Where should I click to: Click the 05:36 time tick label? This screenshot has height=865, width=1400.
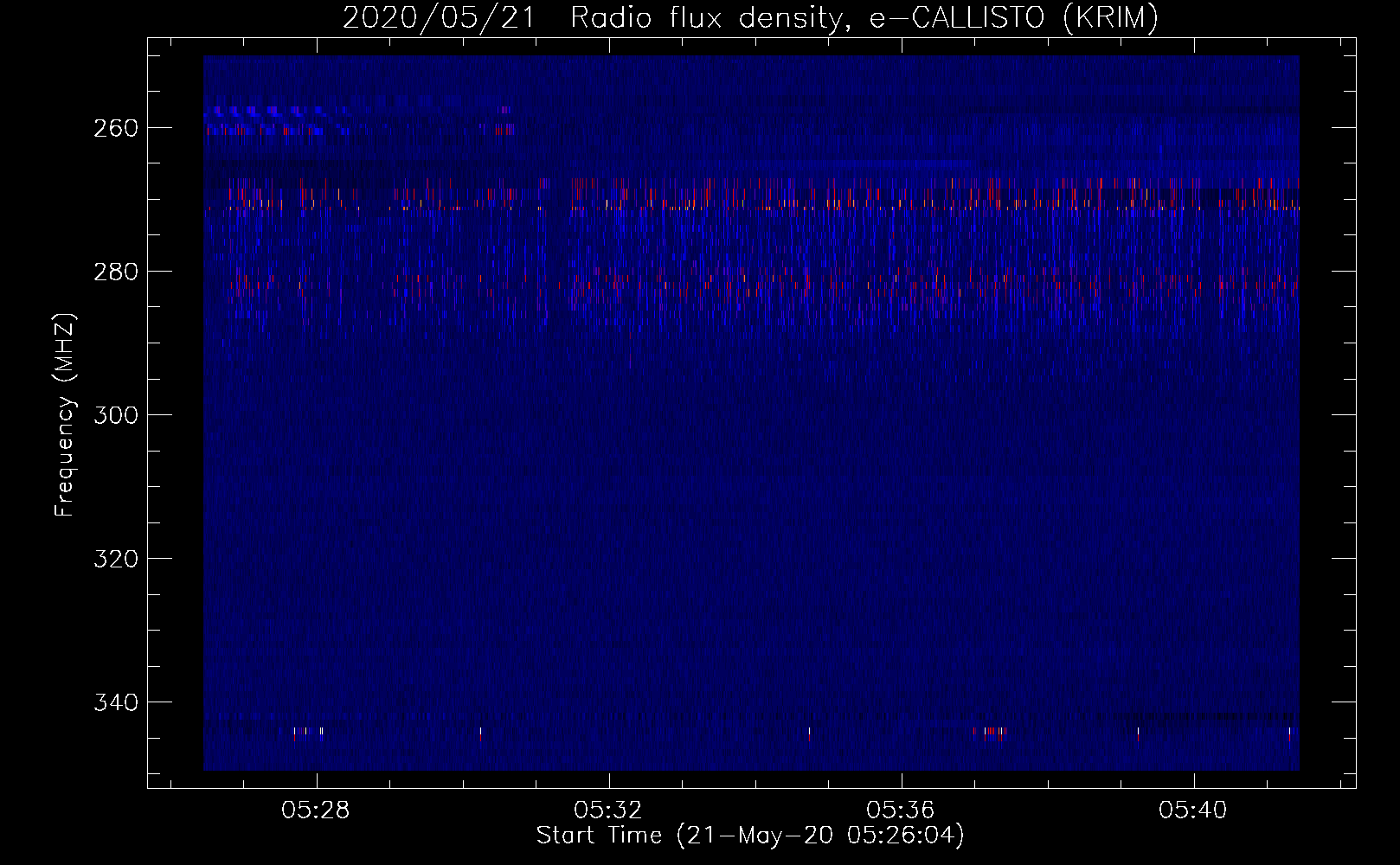click(901, 811)
